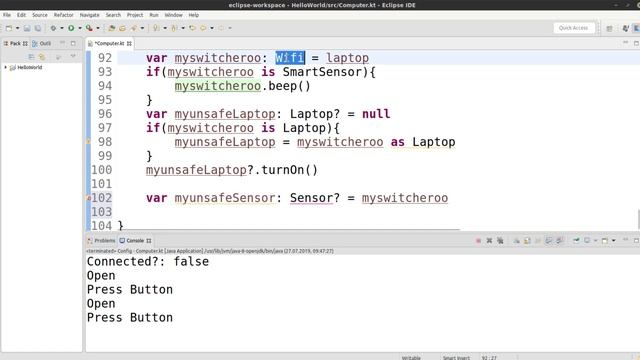Open the Run configurations dropdown arrow
This screenshot has width=640, height=360.
80,28
